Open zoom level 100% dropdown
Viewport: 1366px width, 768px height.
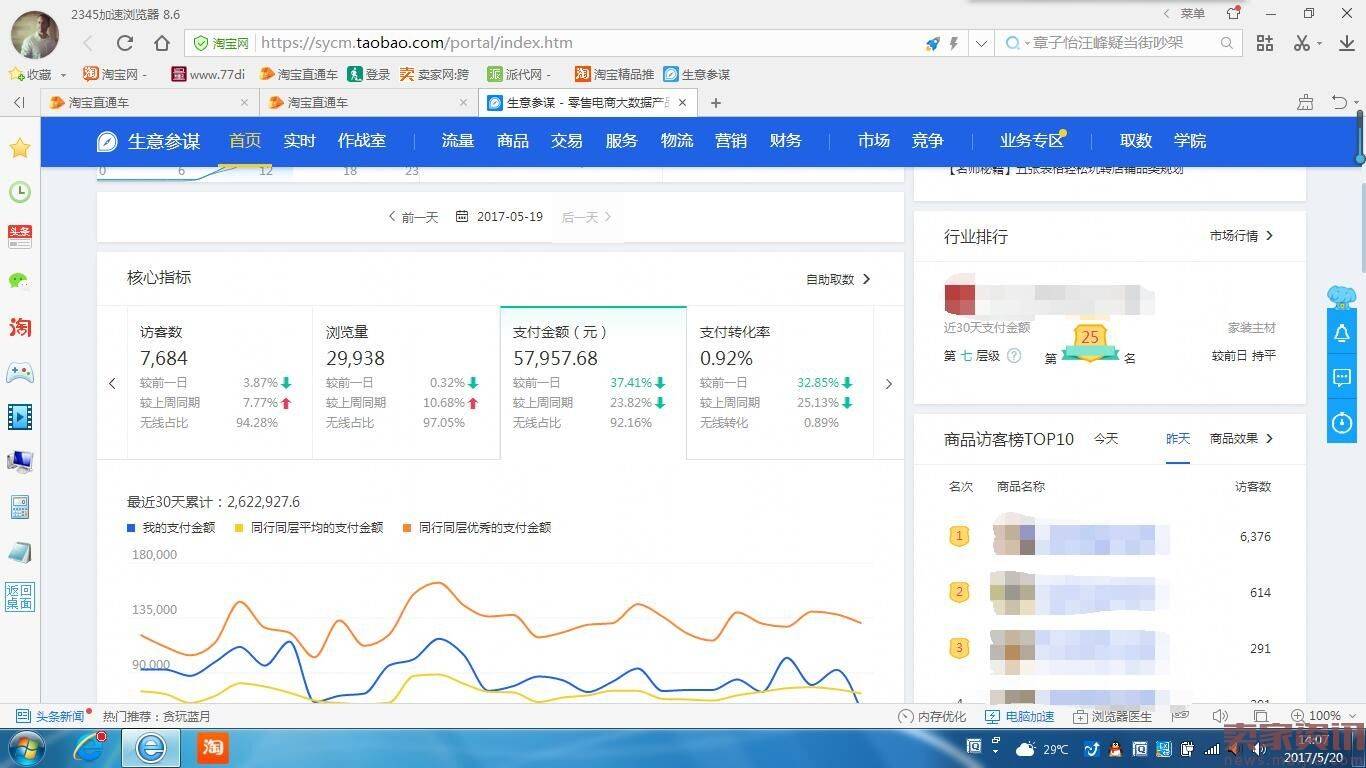(x=1325, y=716)
